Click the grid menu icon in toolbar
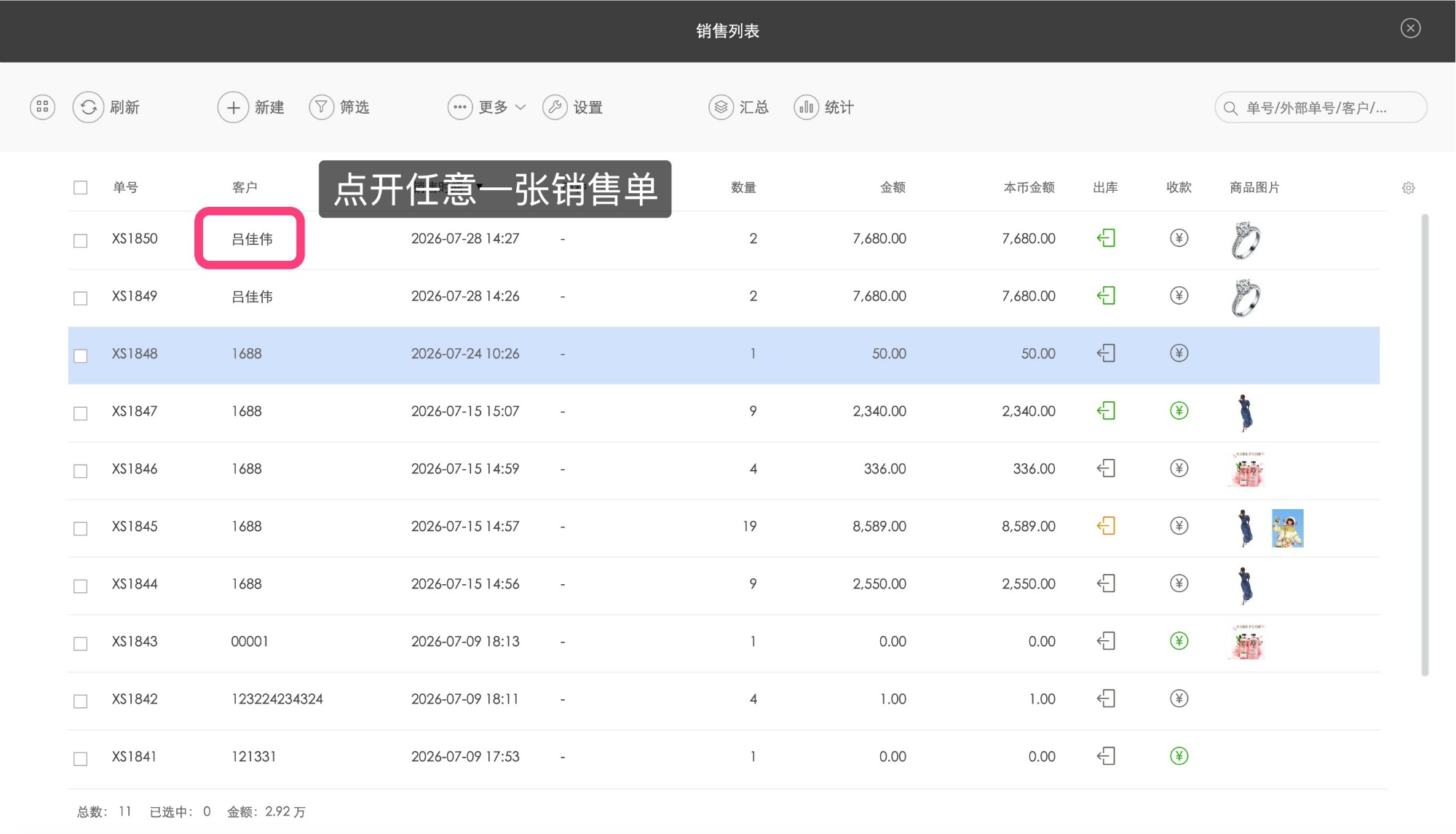 (42, 107)
